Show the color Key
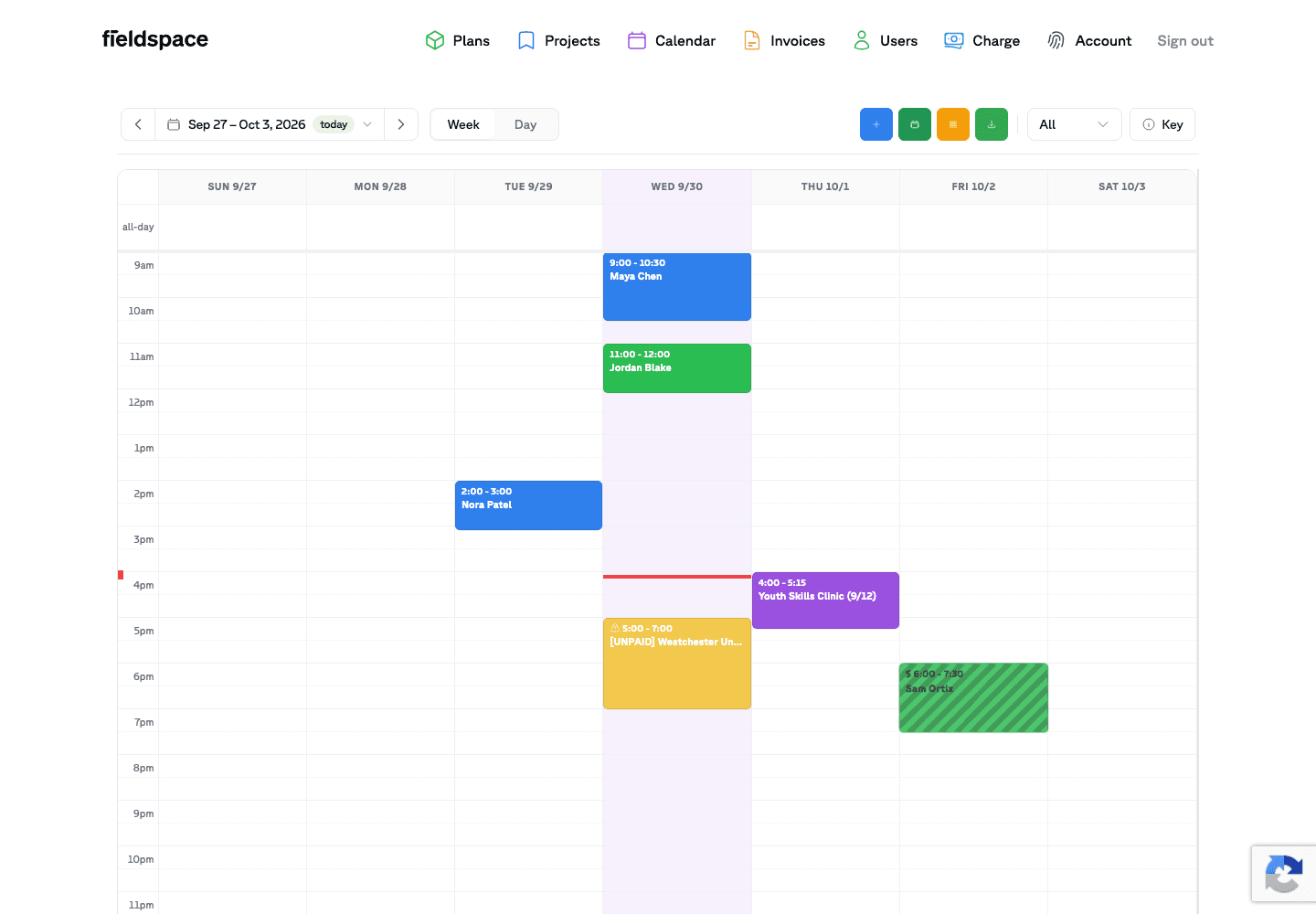 1162,124
